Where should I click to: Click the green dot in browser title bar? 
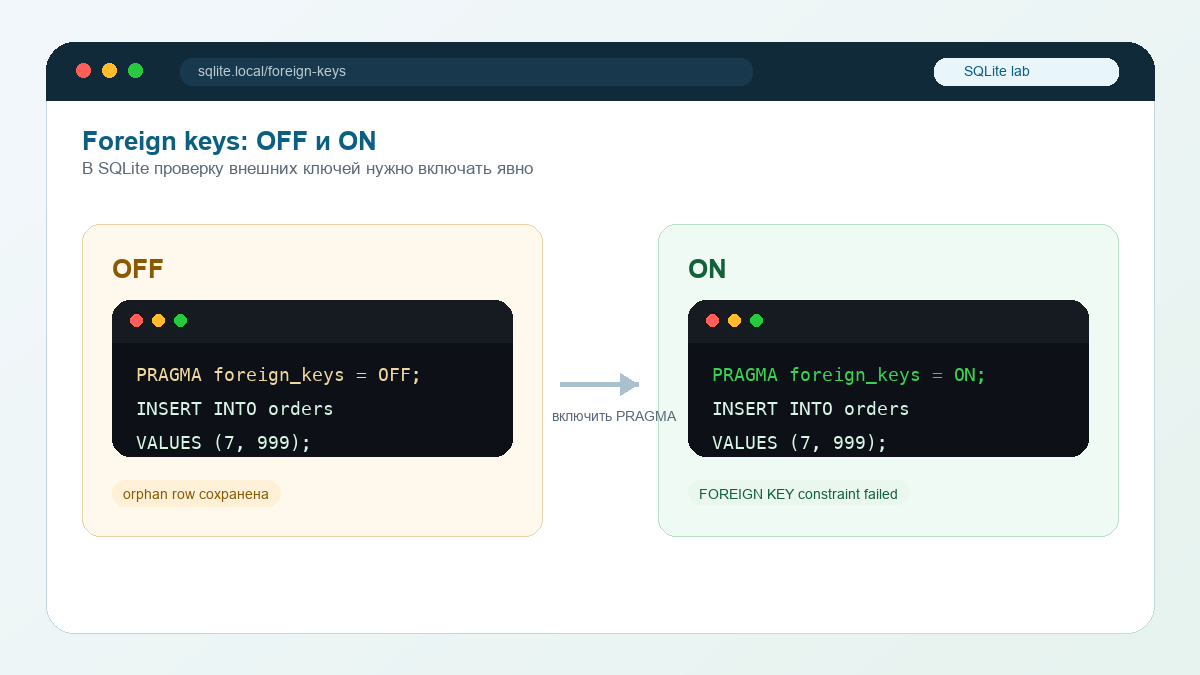(136, 71)
